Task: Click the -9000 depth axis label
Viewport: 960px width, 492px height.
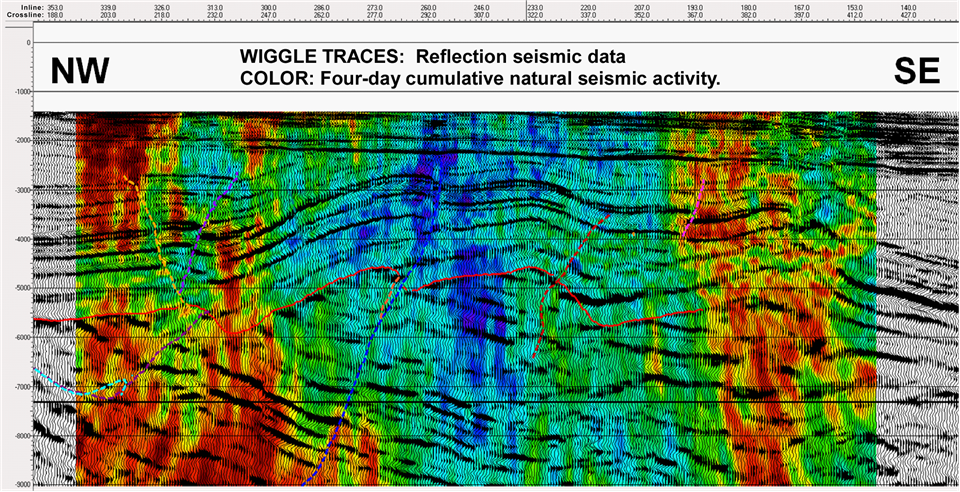Action: [18, 486]
